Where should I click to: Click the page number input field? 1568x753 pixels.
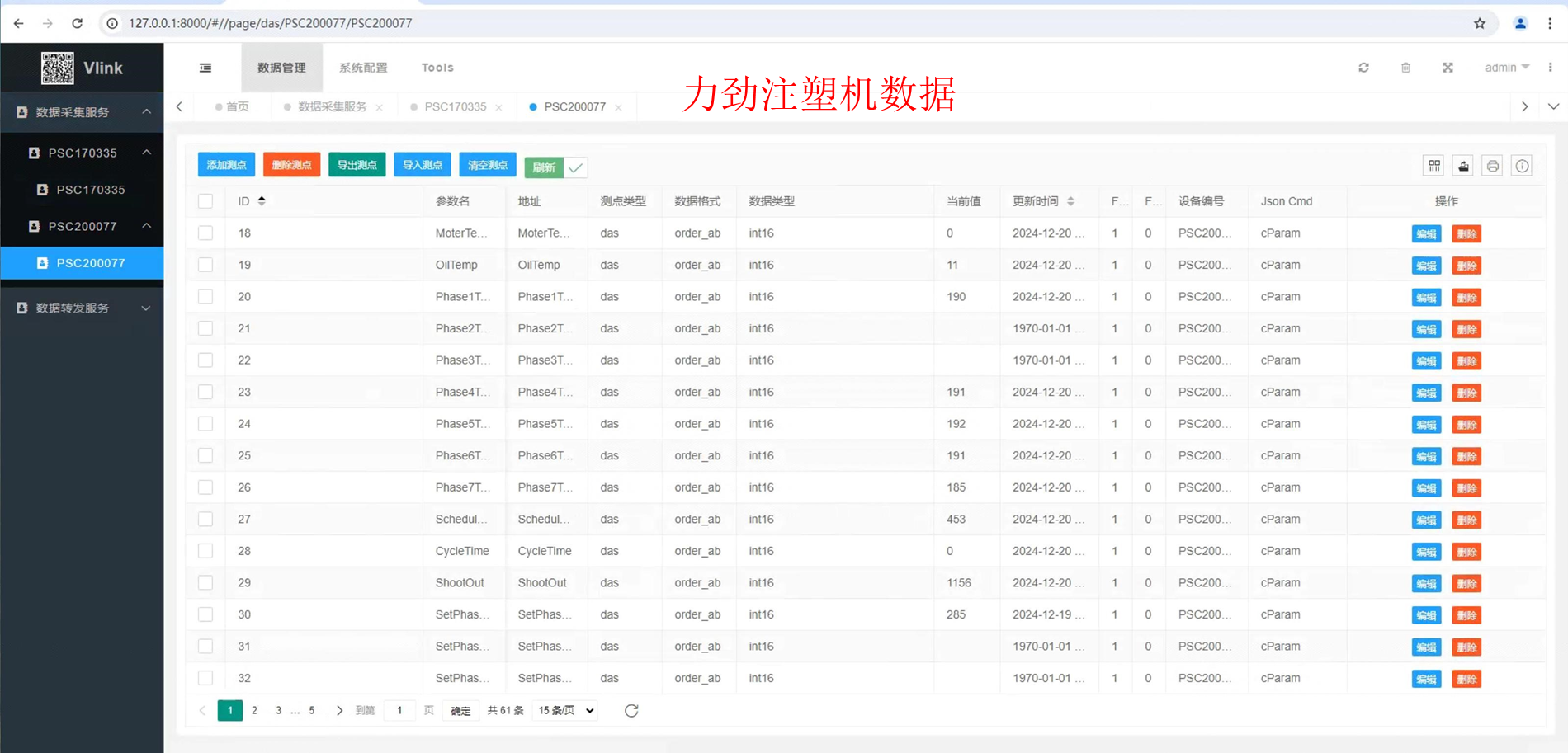(399, 710)
